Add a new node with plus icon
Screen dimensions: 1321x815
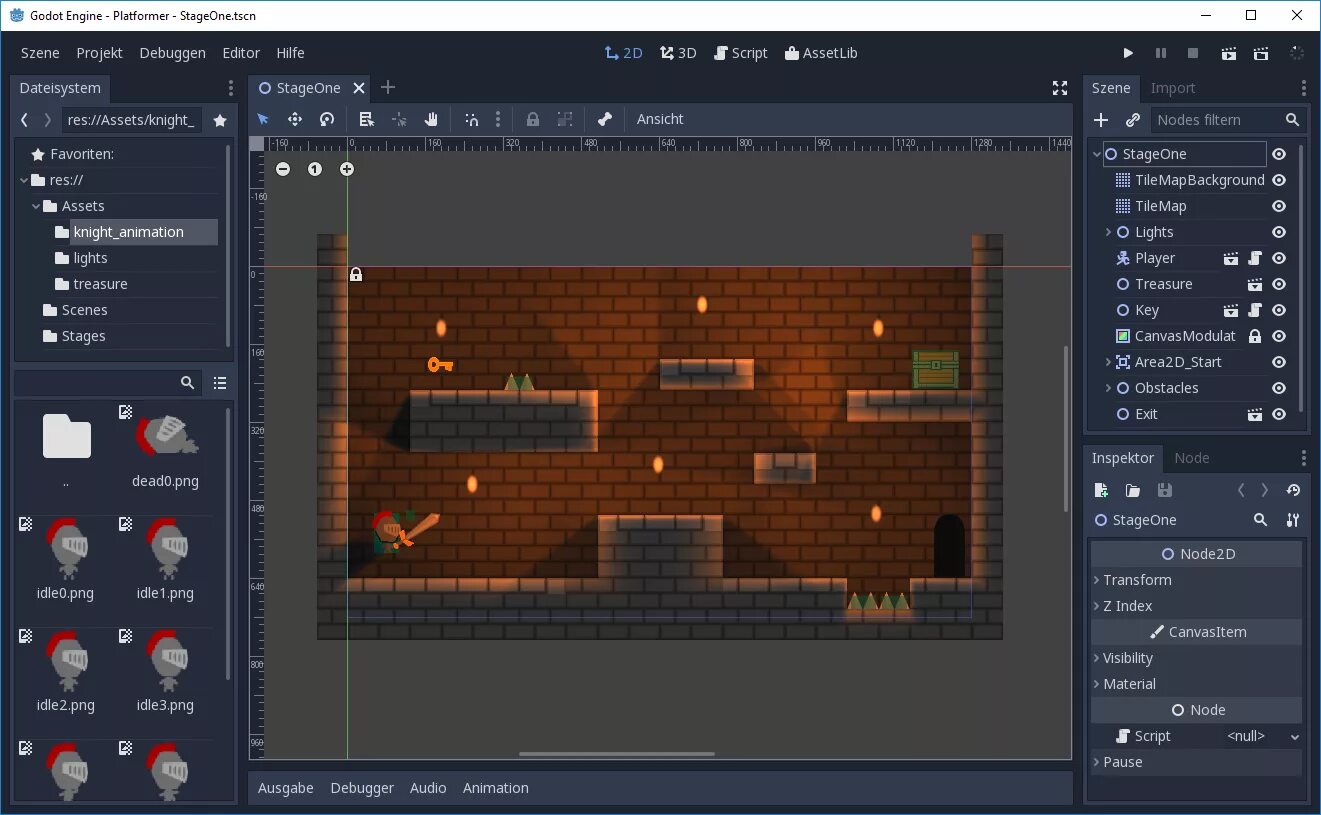point(1101,120)
